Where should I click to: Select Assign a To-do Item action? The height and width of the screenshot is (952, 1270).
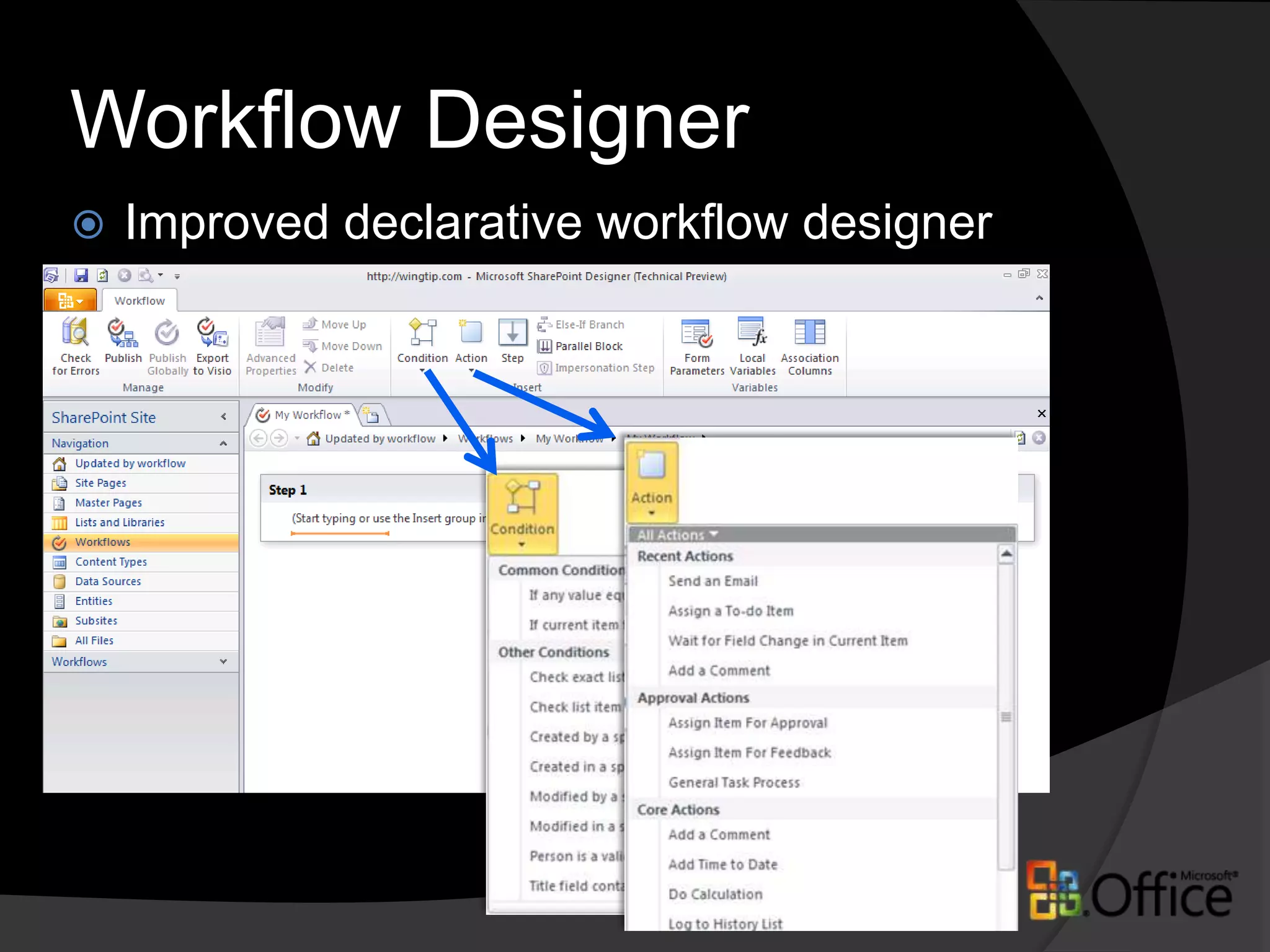(731, 610)
